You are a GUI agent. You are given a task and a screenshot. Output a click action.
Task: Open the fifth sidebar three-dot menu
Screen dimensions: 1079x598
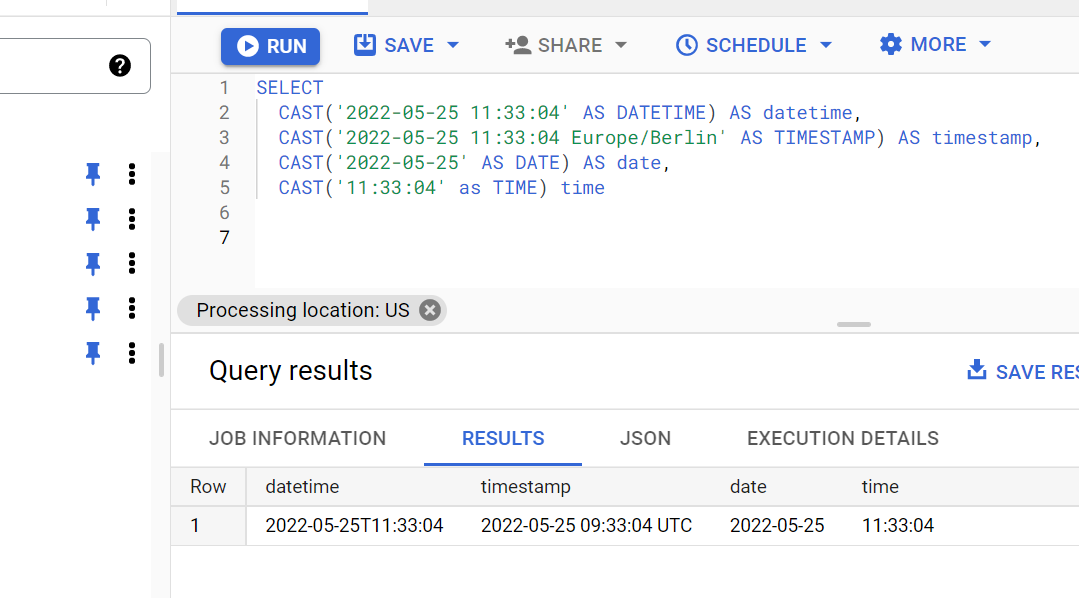(132, 353)
